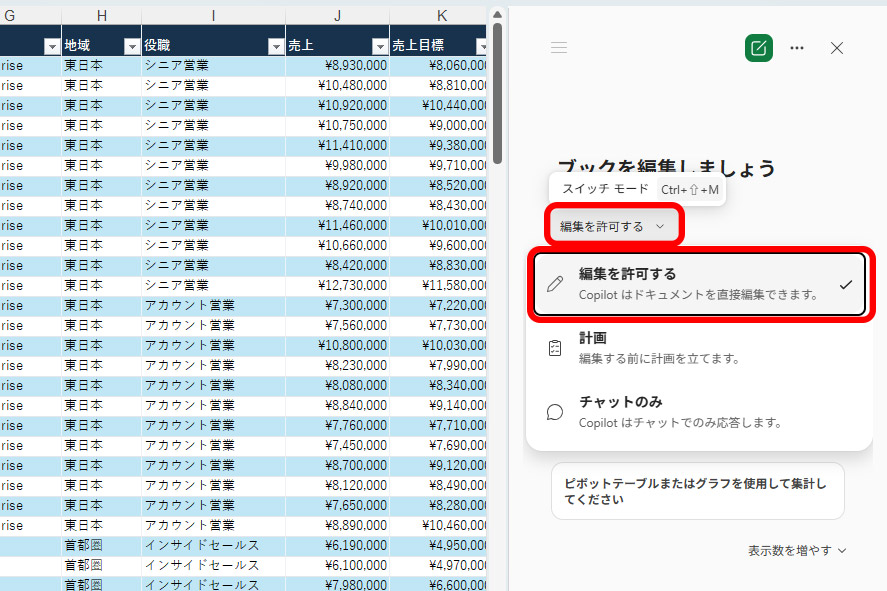The image size is (887, 591).
Task: Select the シニア営業 cell beside ¥10,480,000
Action: (213, 85)
